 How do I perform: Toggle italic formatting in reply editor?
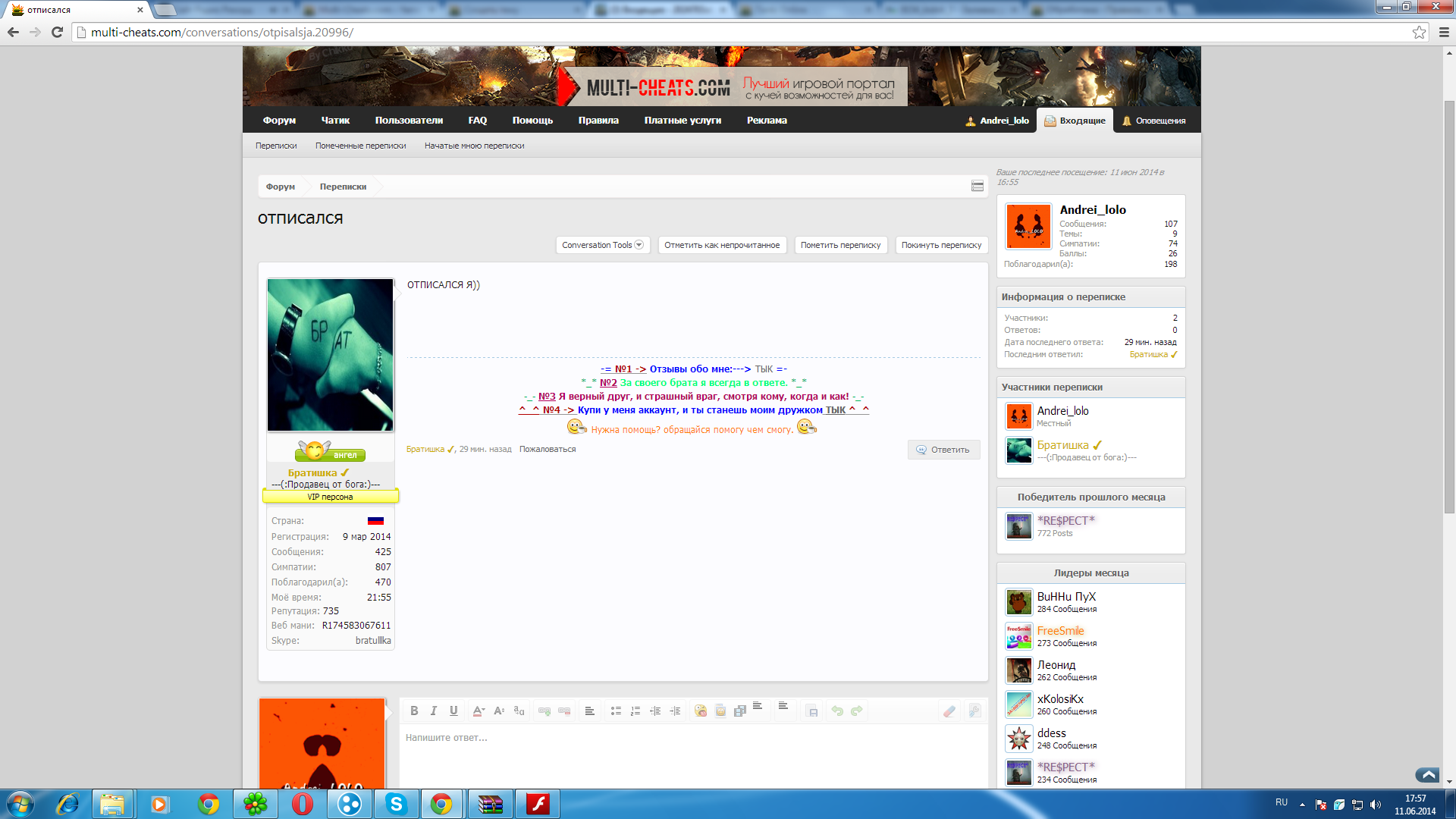(434, 711)
